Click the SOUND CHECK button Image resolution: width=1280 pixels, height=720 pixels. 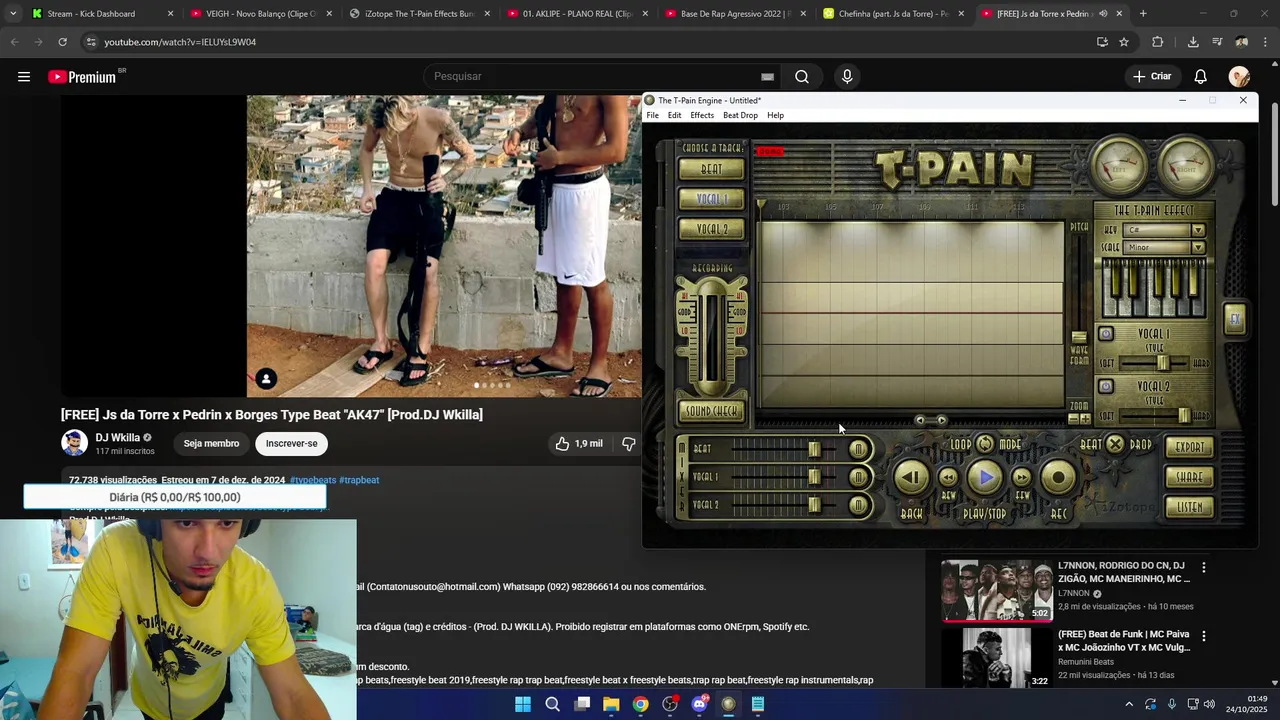pos(711,411)
